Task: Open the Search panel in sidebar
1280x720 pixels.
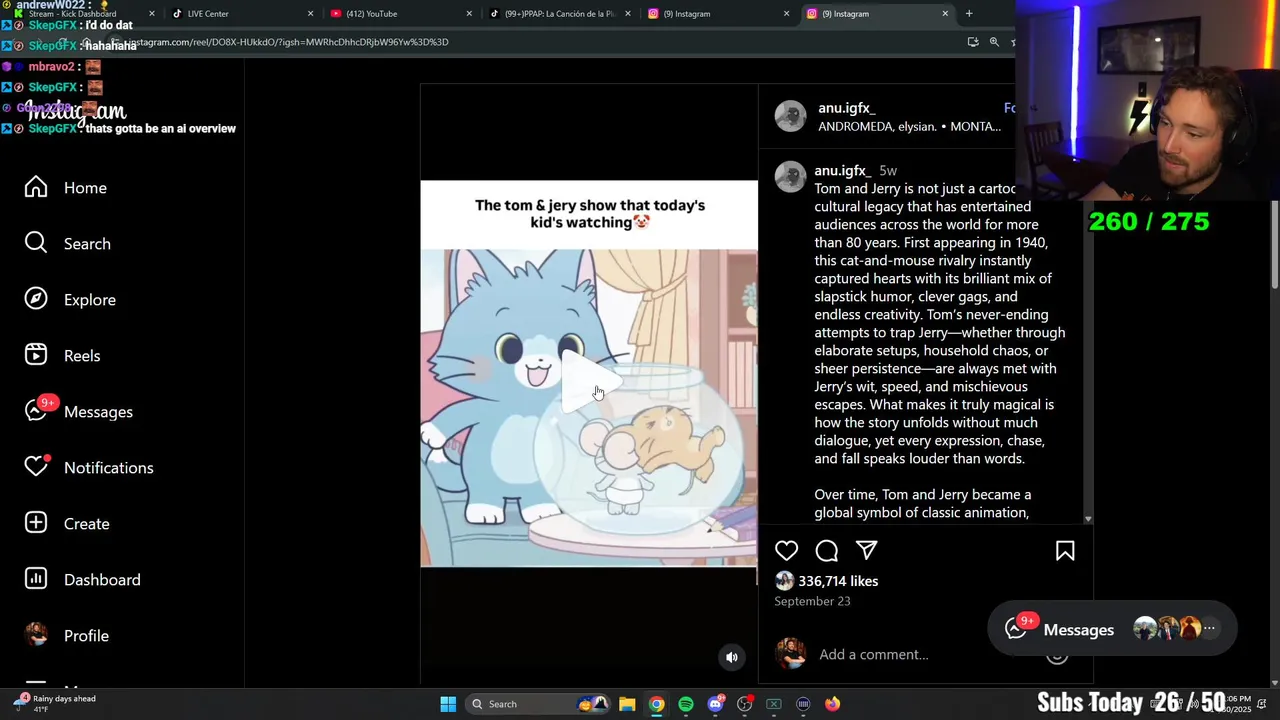Action: tap(68, 244)
